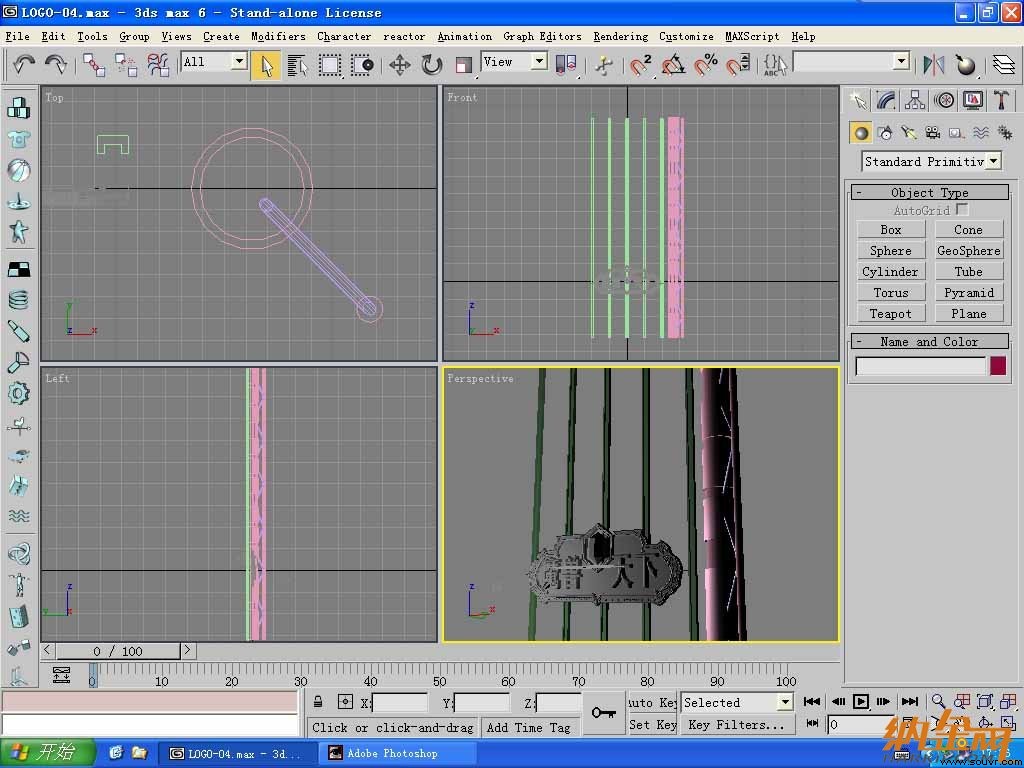Select the Undo arrow icon
The image size is (1024, 768).
(x=24, y=65)
